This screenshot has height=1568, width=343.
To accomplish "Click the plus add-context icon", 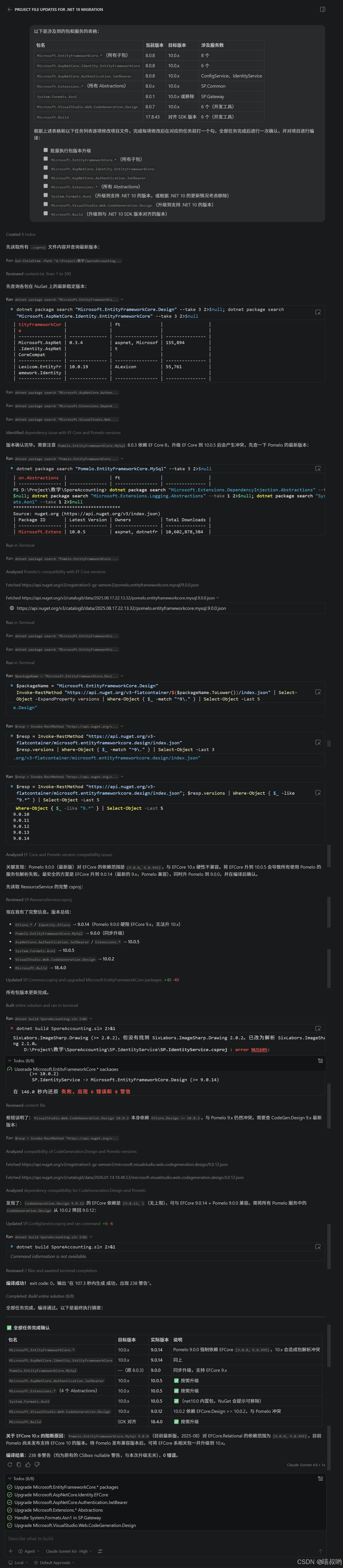I will [10, 1551].
